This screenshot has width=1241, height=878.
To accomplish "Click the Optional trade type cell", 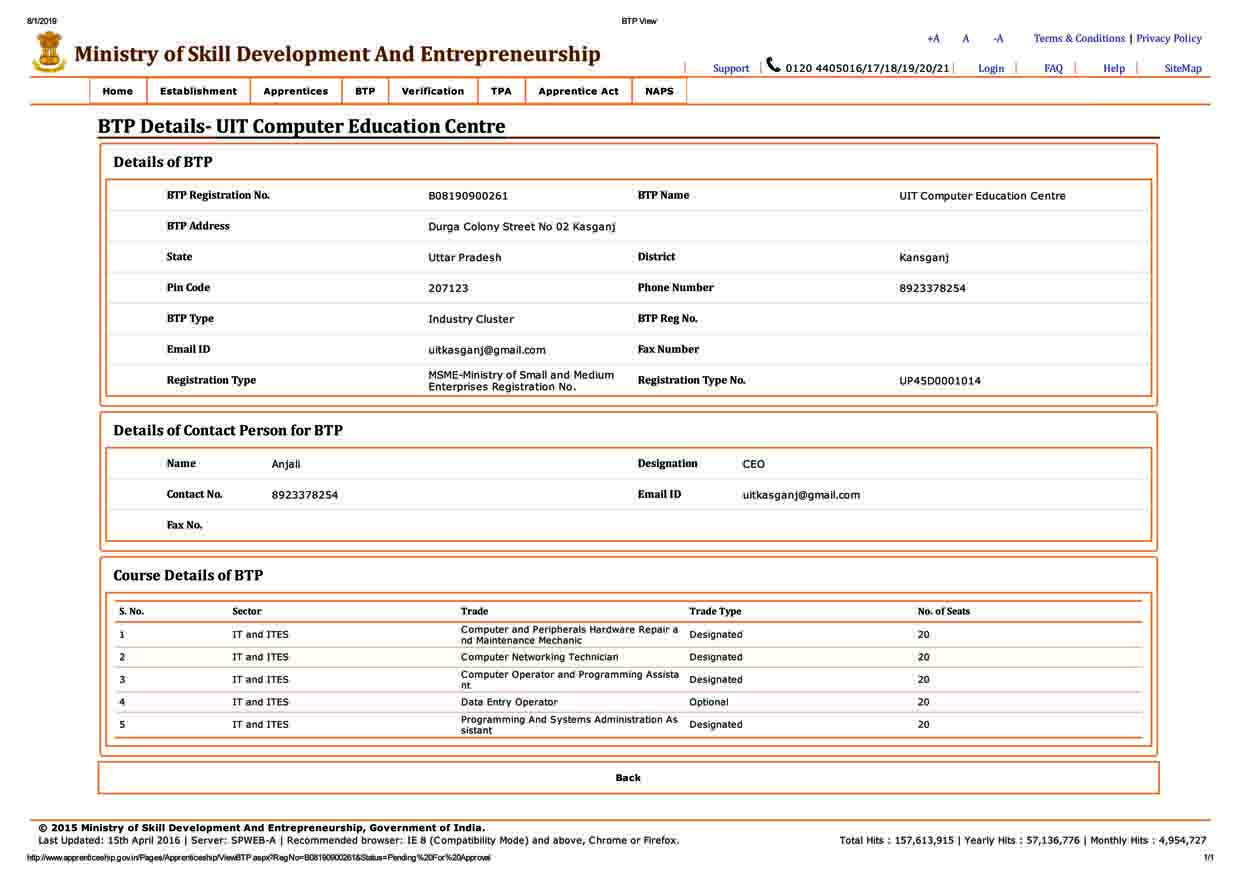I will pyautogui.click(x=709, y=702).
